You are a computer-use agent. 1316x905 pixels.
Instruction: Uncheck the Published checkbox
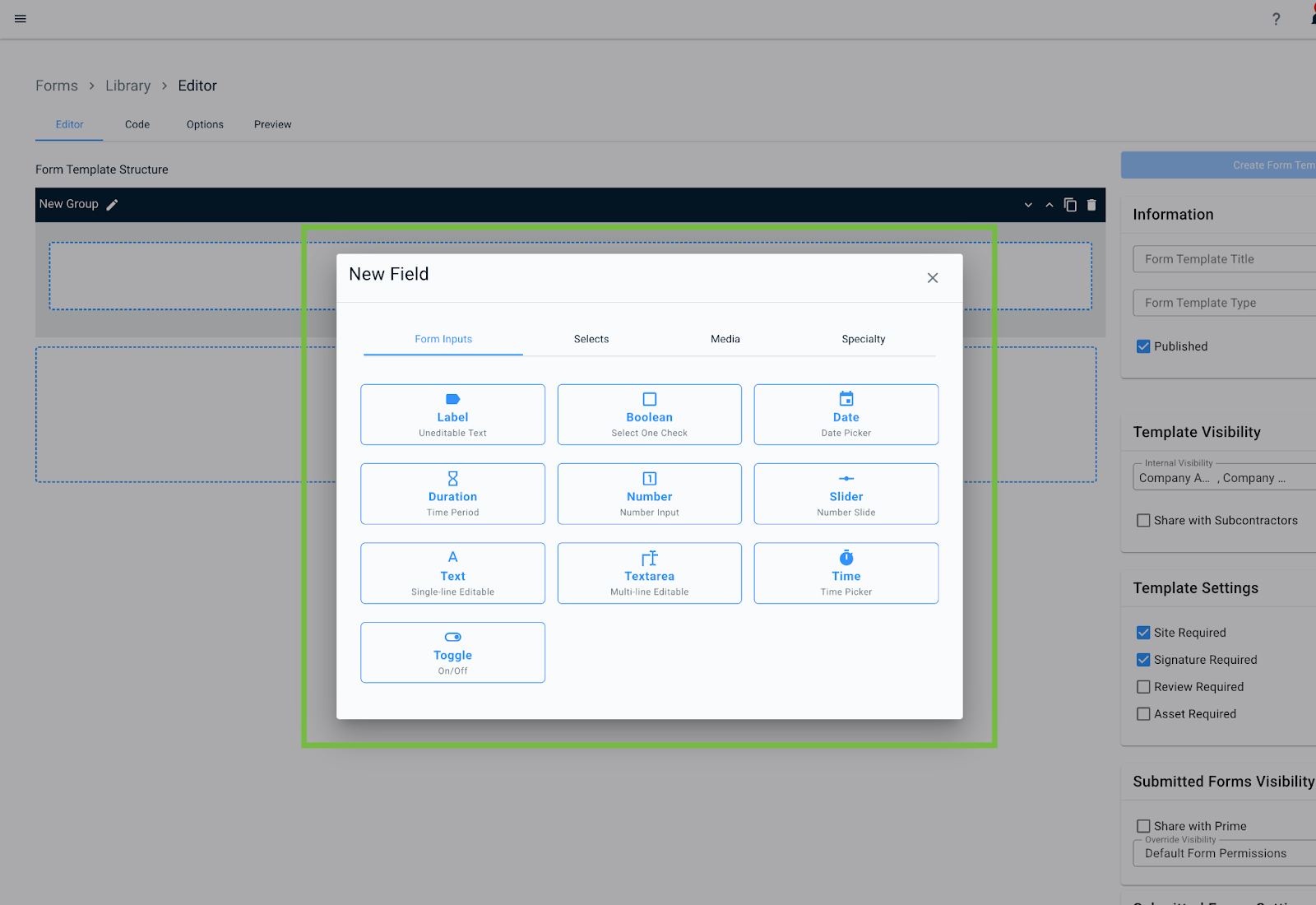click(x=1143, y=346)
